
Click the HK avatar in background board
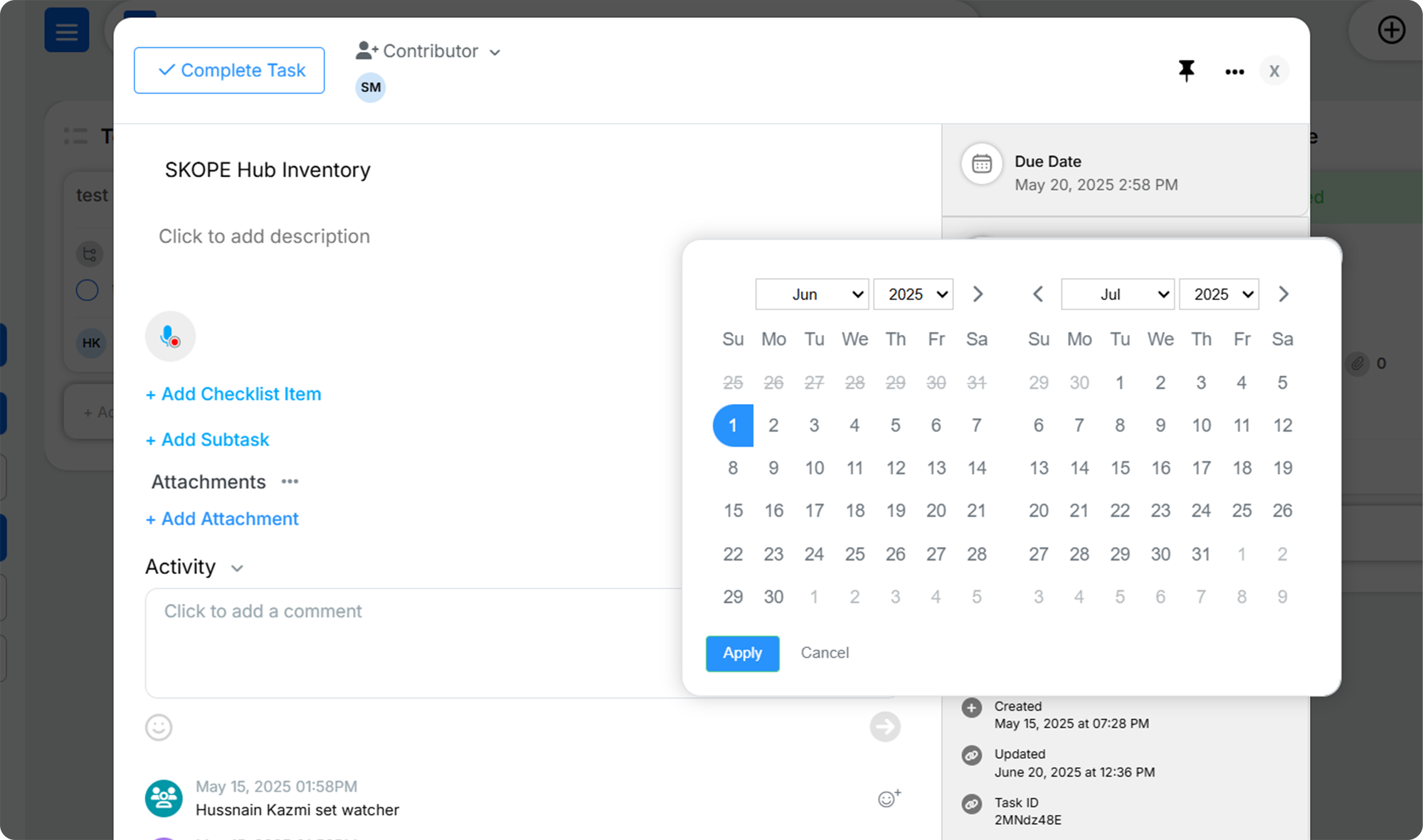coord(91,343)
